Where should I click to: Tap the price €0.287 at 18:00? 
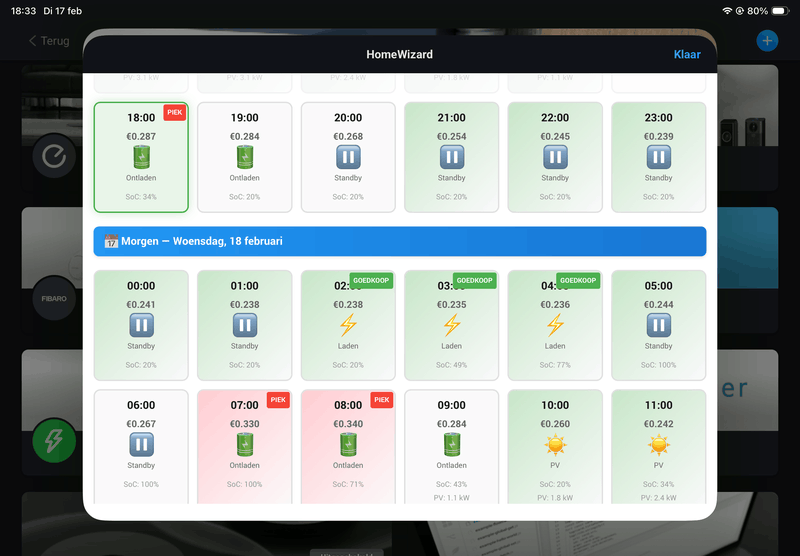[x=141, y=136]
